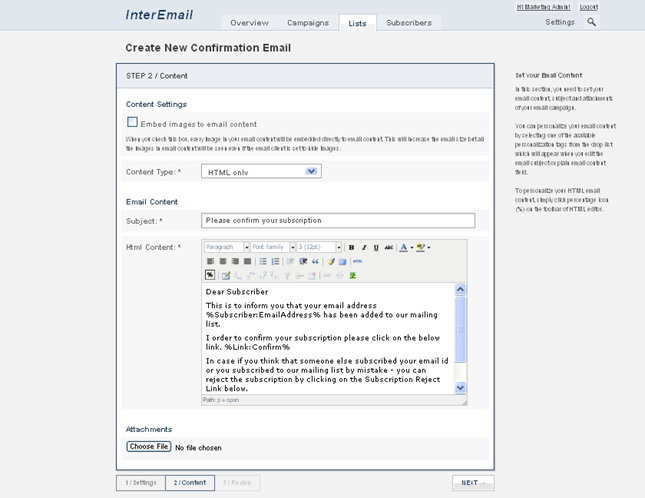Viewport: 645px width, 498px height.
Task: Click the strikethrough icon in the editor
Action: click(388, 247)
